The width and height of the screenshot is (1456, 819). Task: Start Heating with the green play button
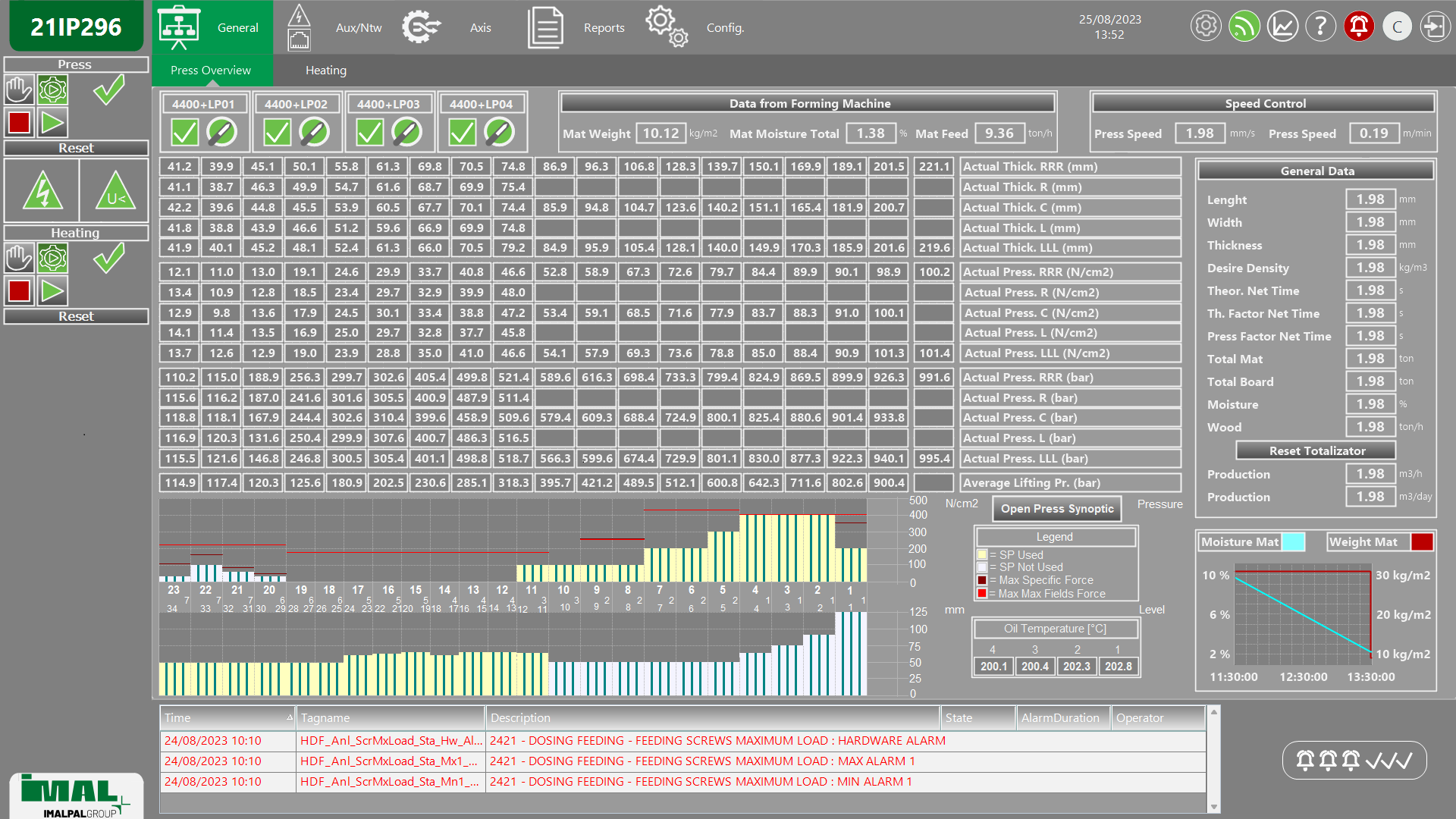click(52, 291)
